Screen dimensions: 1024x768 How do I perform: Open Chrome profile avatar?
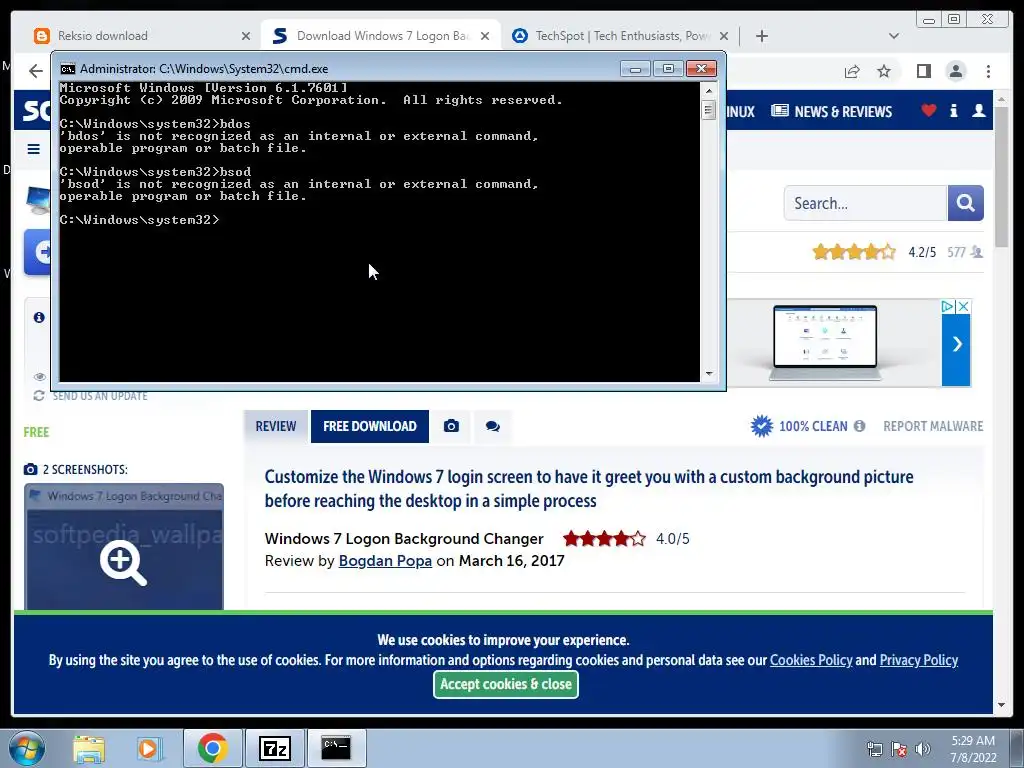[955, 71]
